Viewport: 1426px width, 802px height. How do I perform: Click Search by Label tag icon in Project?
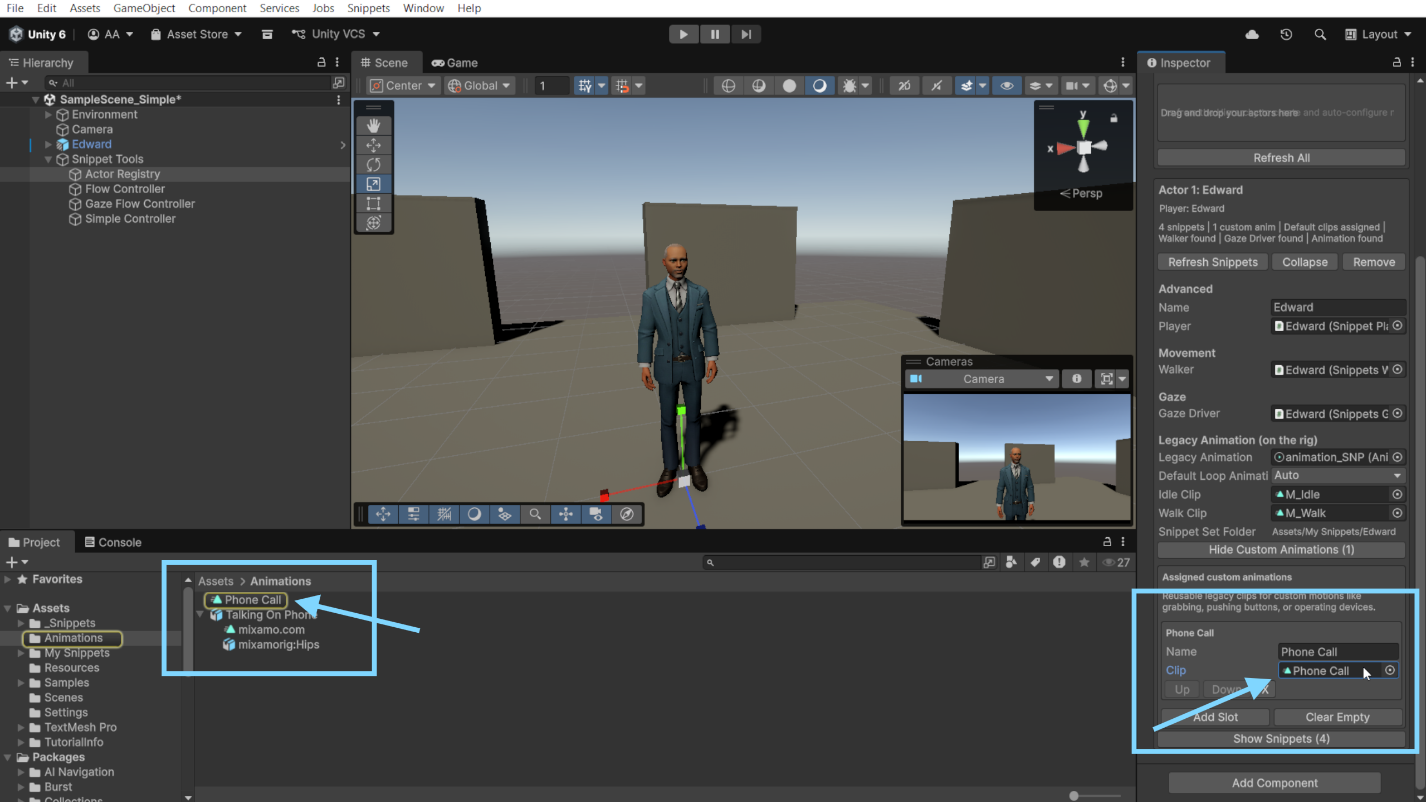(x=1036, y=563)
